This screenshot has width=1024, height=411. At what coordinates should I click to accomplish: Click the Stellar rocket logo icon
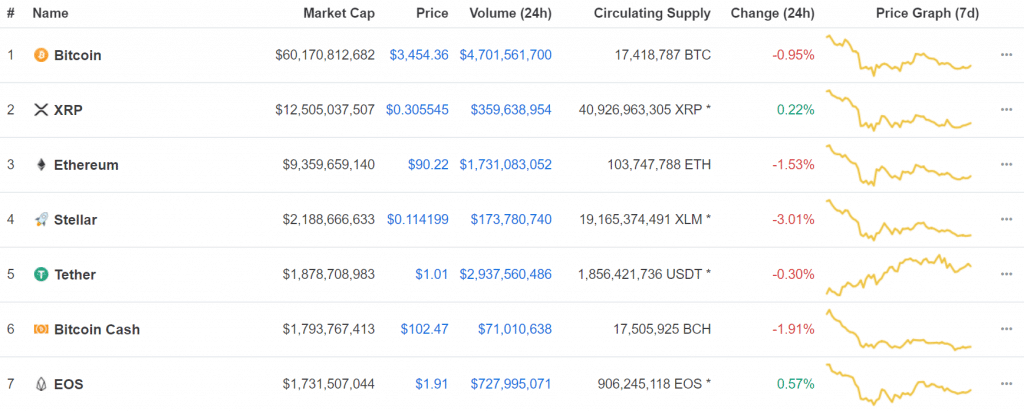[x=41, y=220]
